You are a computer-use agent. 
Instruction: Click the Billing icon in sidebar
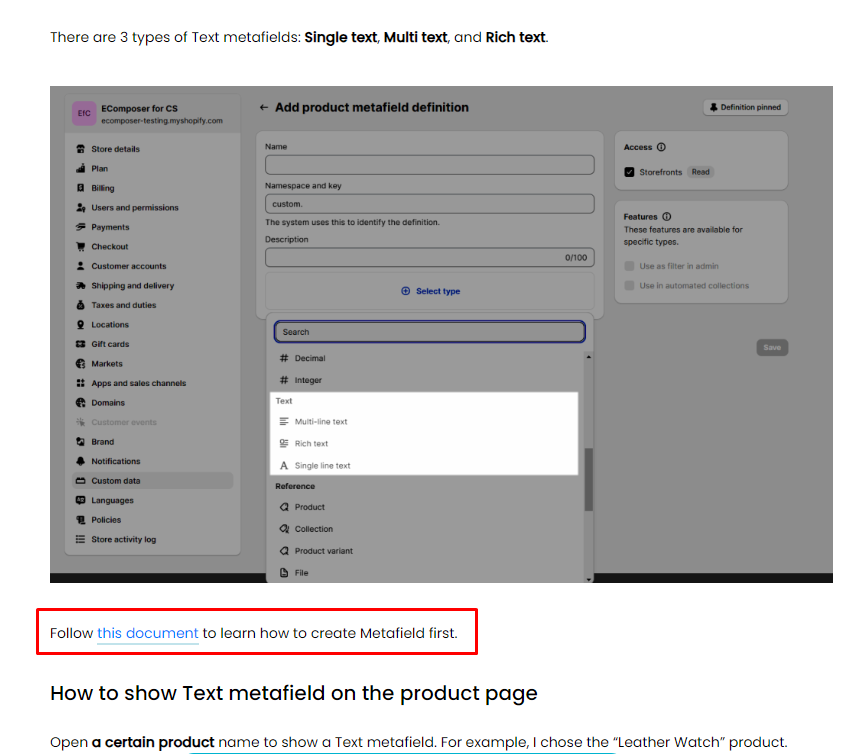pos(81,188)
